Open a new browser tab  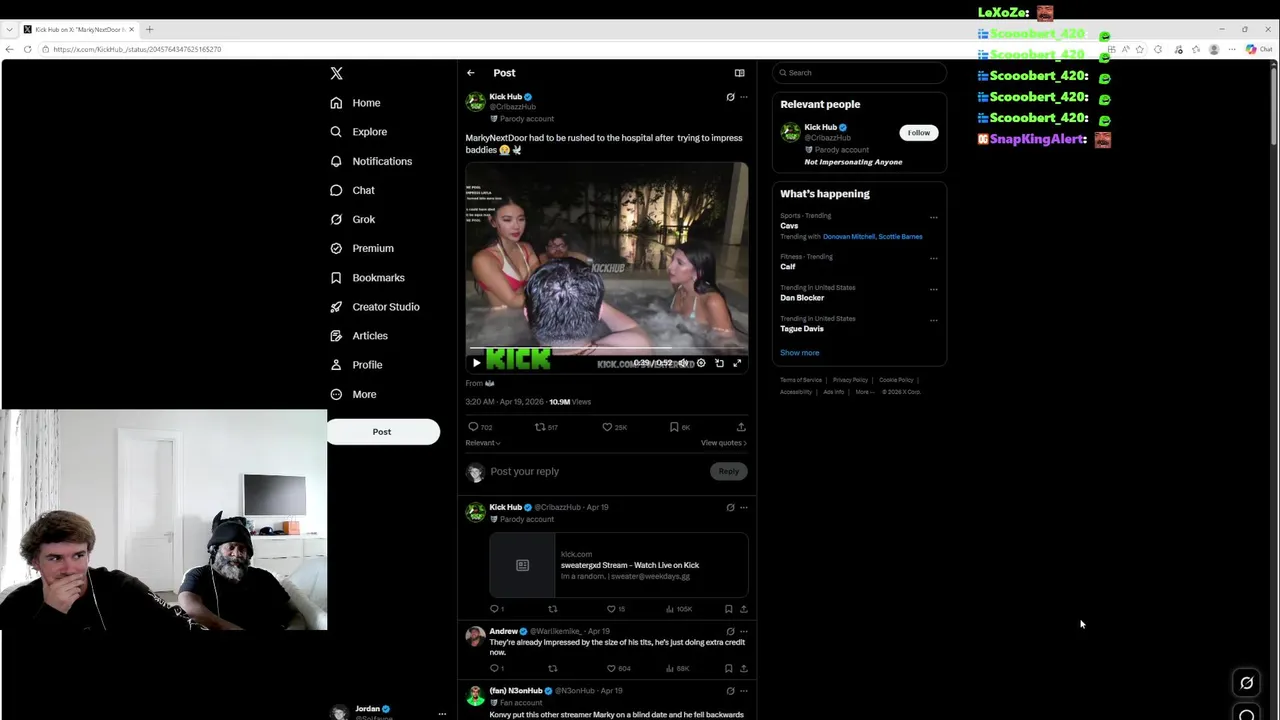(149, 29)
